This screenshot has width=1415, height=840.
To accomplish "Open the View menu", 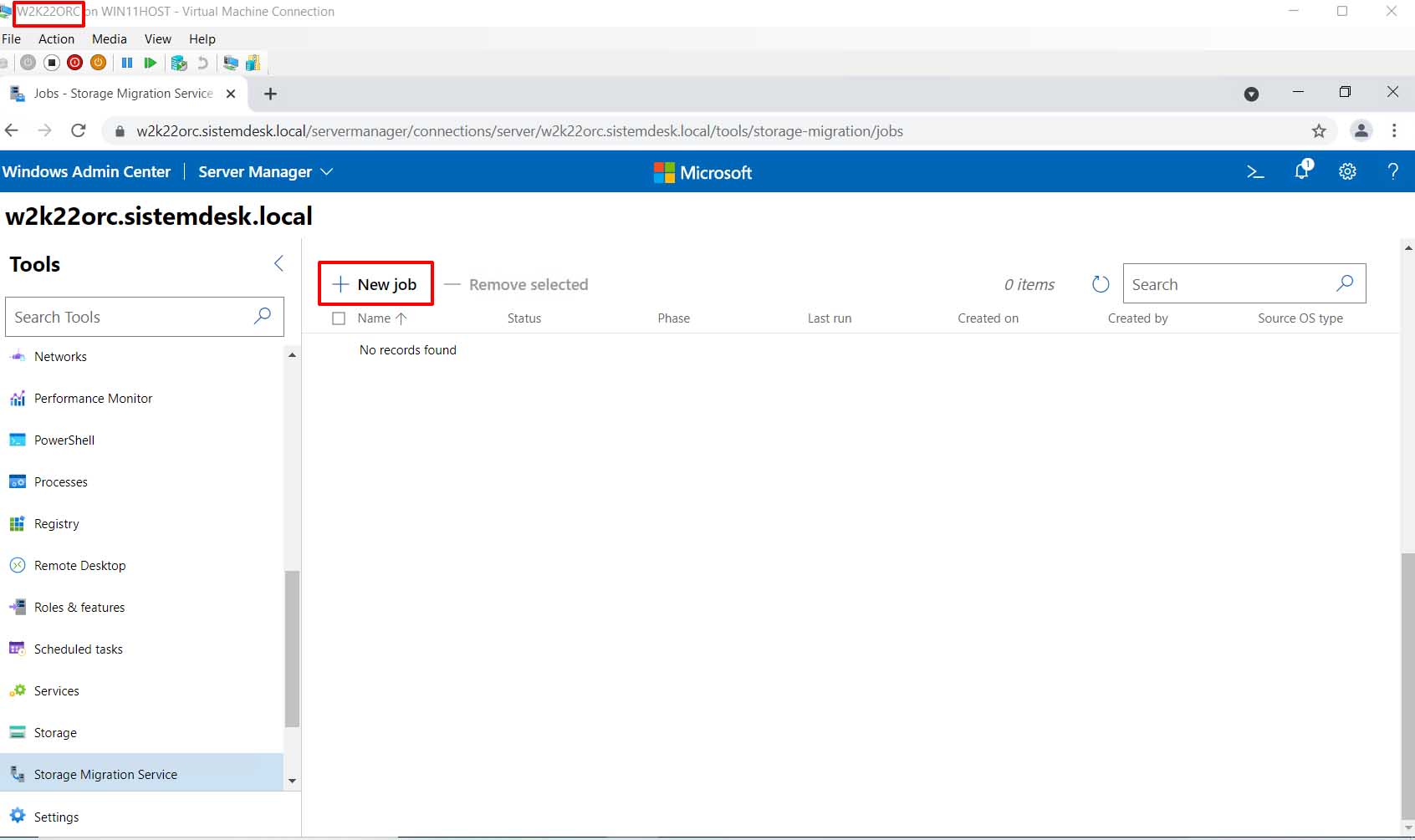I will click(x=158, y=38).
